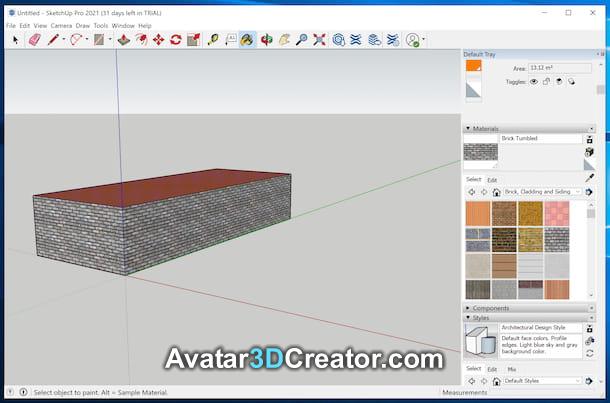Click the signed-in user account icon
This screenshot has width=610, height=403.
[413, 40]
